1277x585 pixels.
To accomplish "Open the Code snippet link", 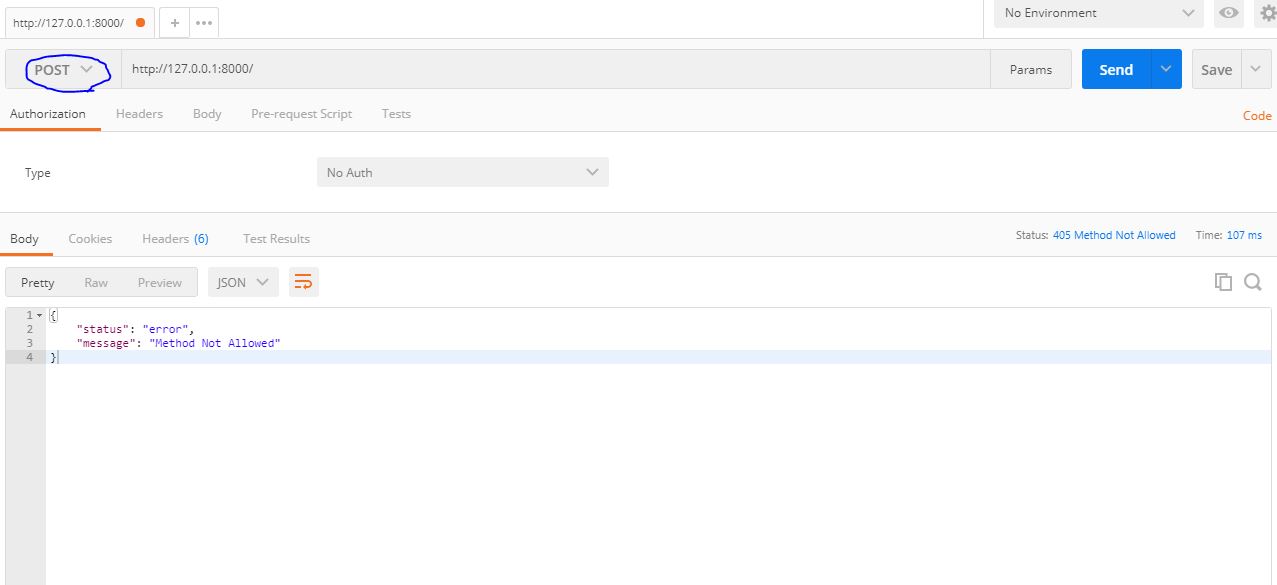I will (1256, 116).
